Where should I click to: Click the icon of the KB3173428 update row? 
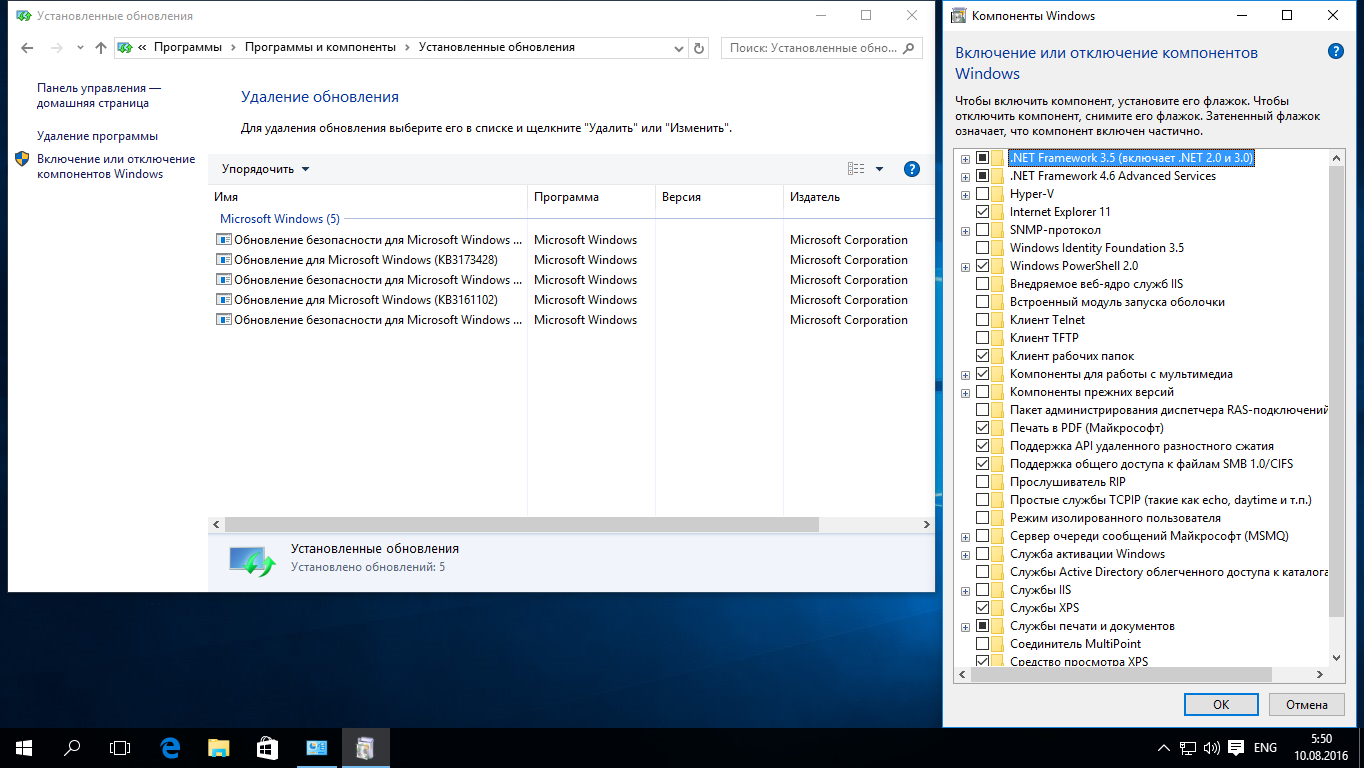224,260
